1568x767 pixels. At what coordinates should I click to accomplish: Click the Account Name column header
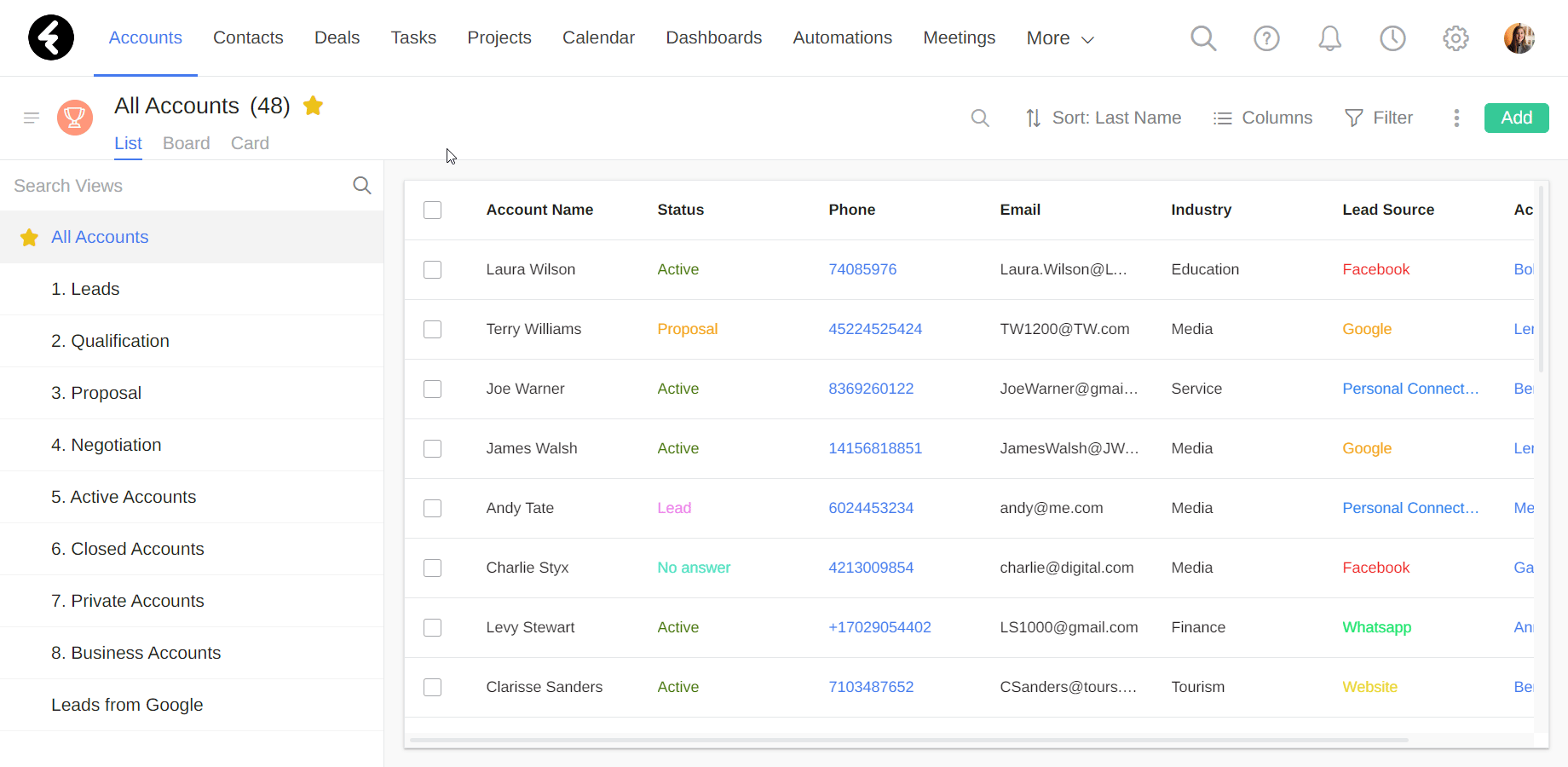click(x=539, y=210)
